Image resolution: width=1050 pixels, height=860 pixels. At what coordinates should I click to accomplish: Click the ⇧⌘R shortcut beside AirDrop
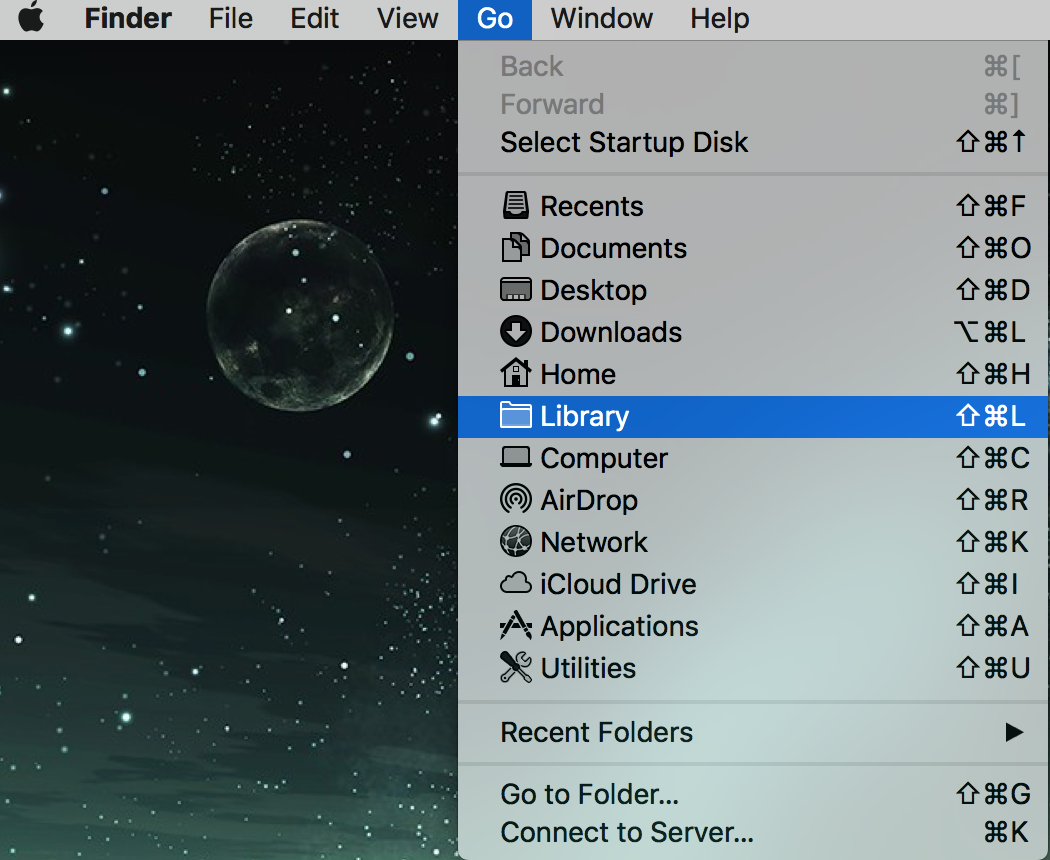pos(992,500)
